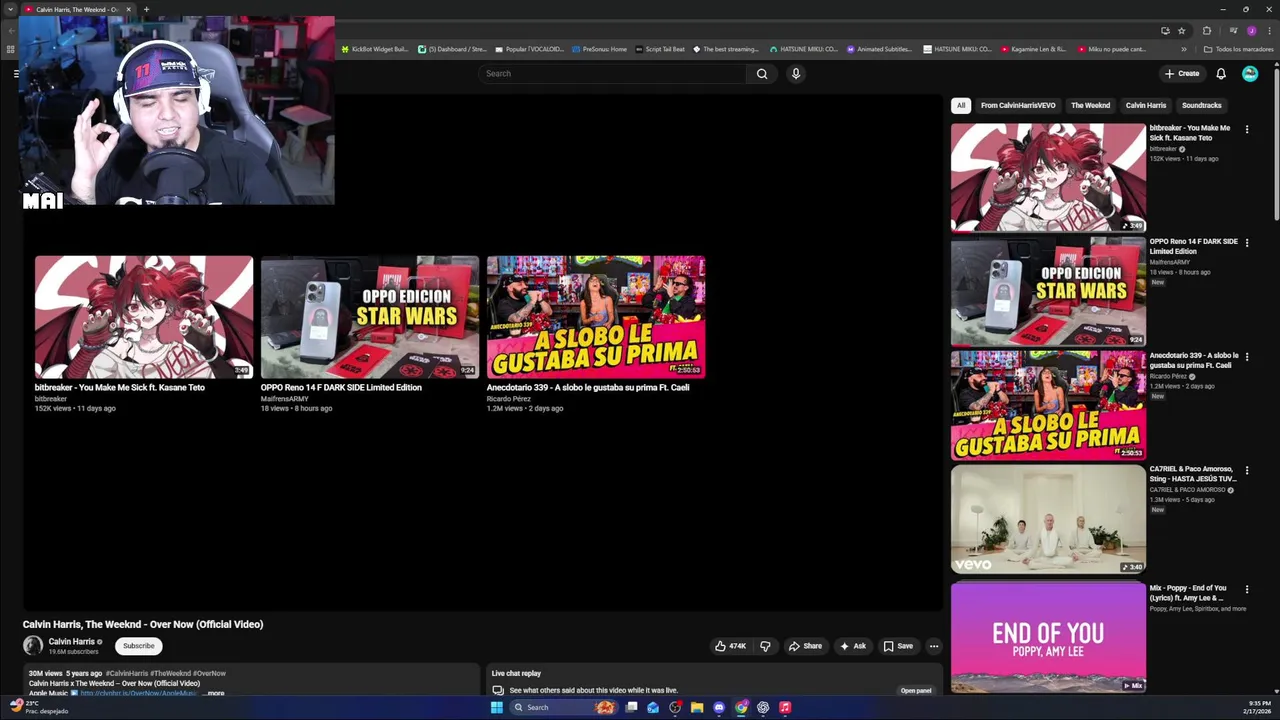Screen dimensions: 1280x720
Task: Click the Create button in YouTube header
Action: tap(1182, 74)
